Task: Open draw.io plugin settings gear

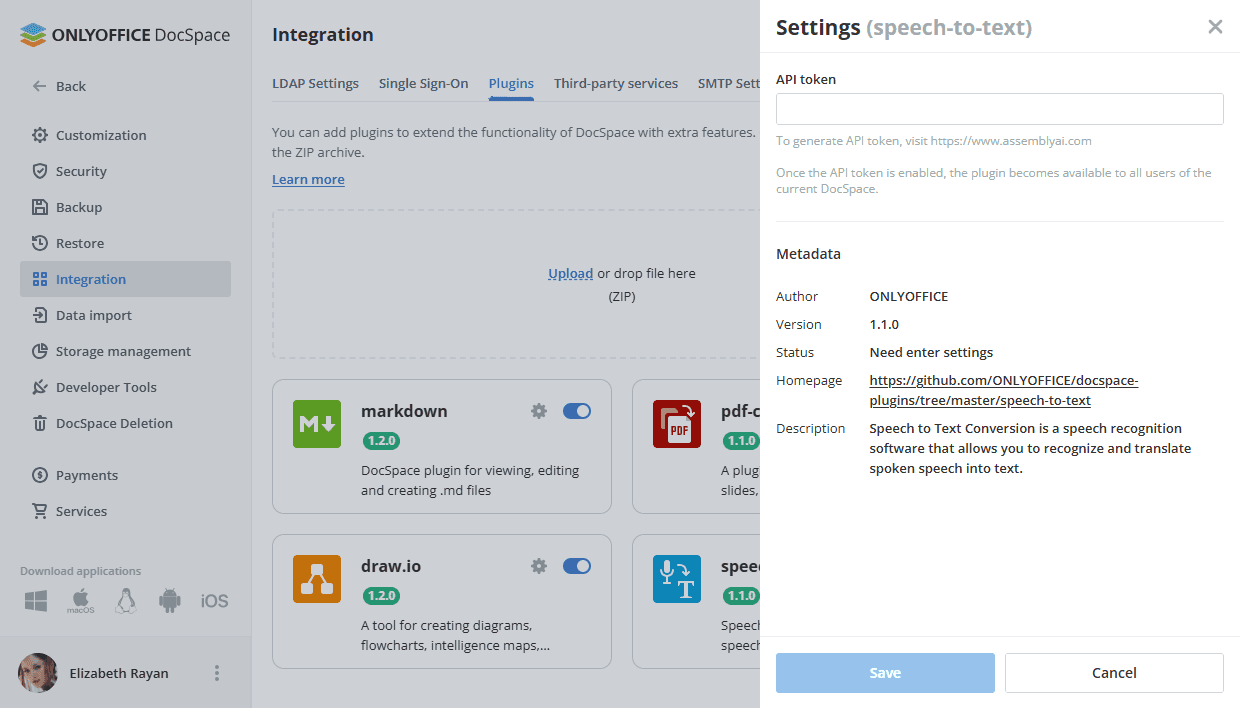Action: point(539,567)
